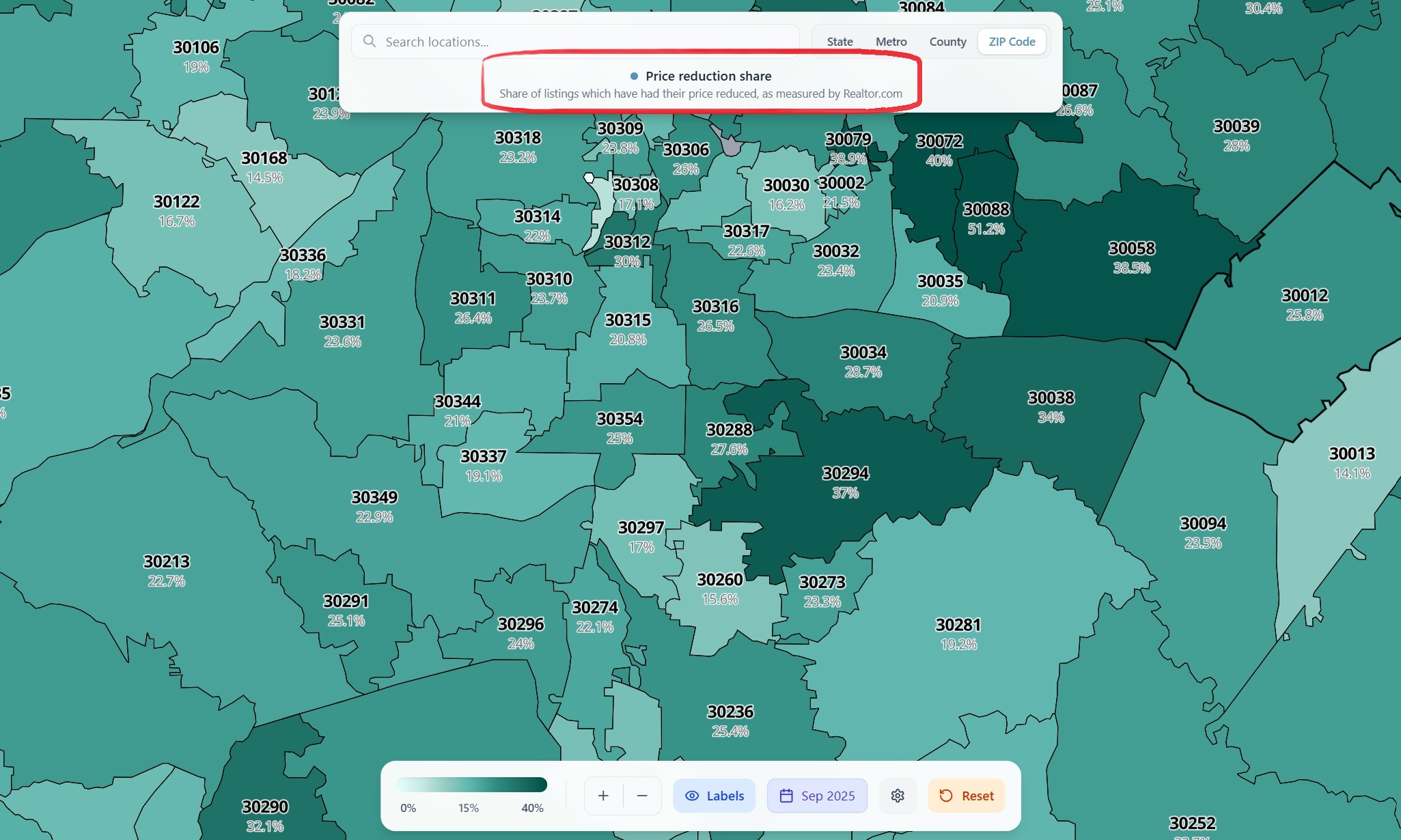Open the gear settings icon
This screenshot has height=840, width=1401.
tap(898, 796)
